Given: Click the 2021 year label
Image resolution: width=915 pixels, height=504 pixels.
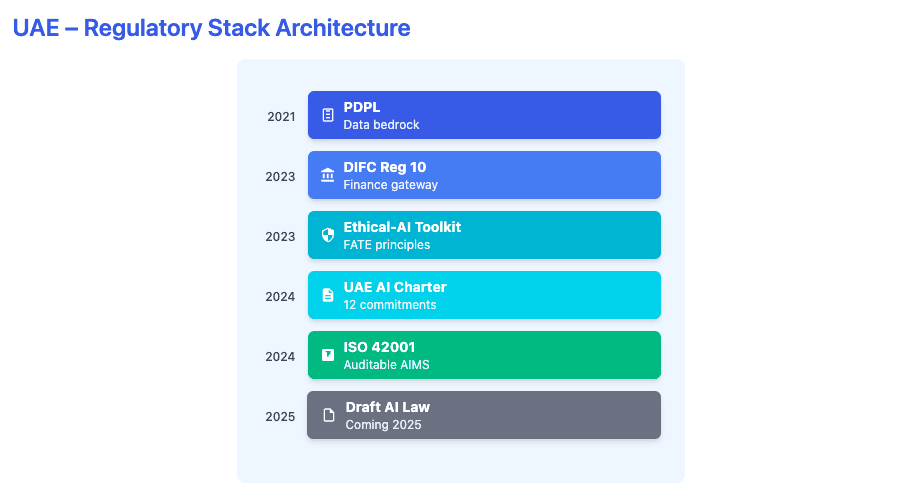Looking at the screenshot, I should (x=281, y=117).
